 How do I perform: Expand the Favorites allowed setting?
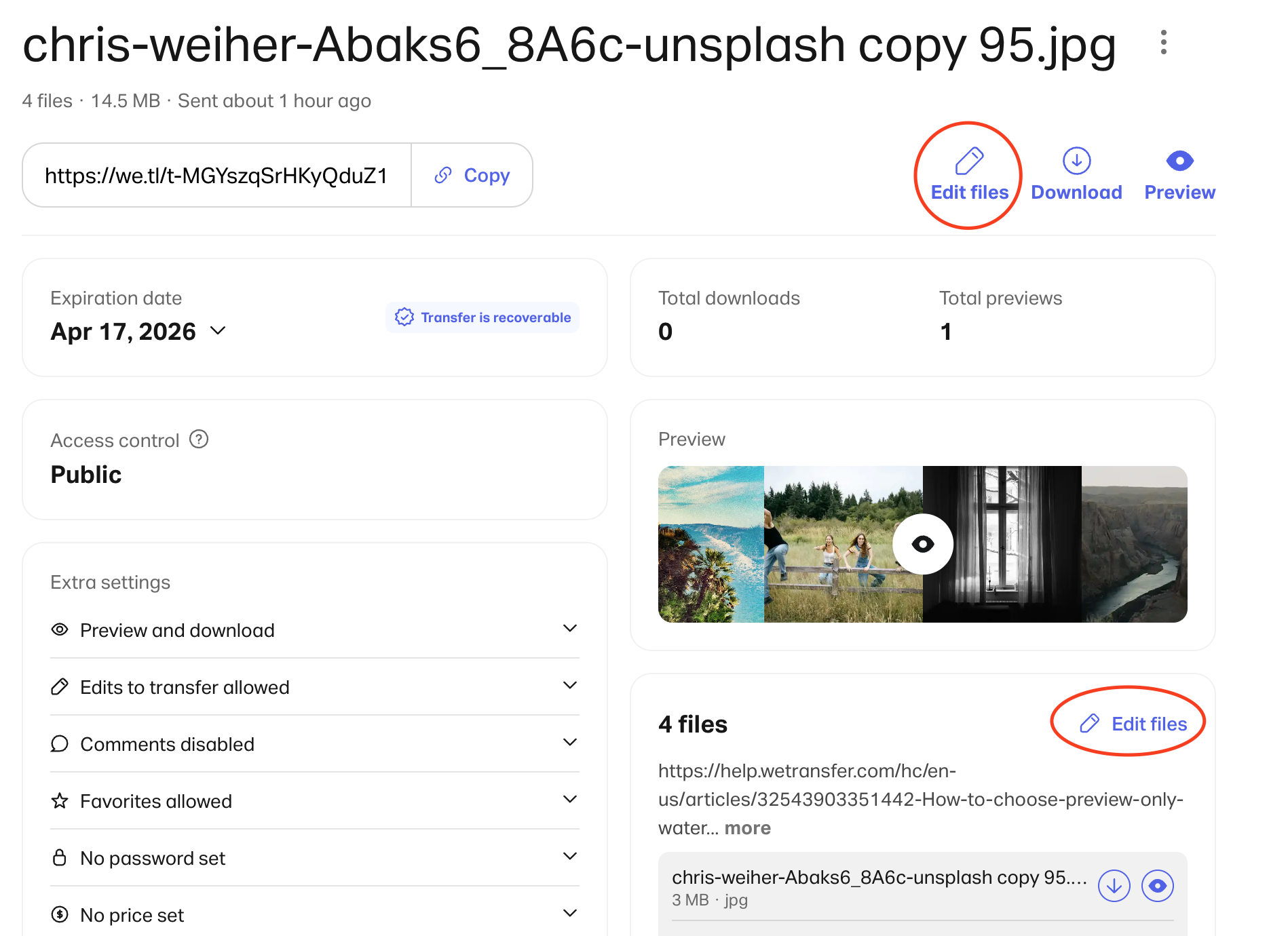[x=570, y=800]
